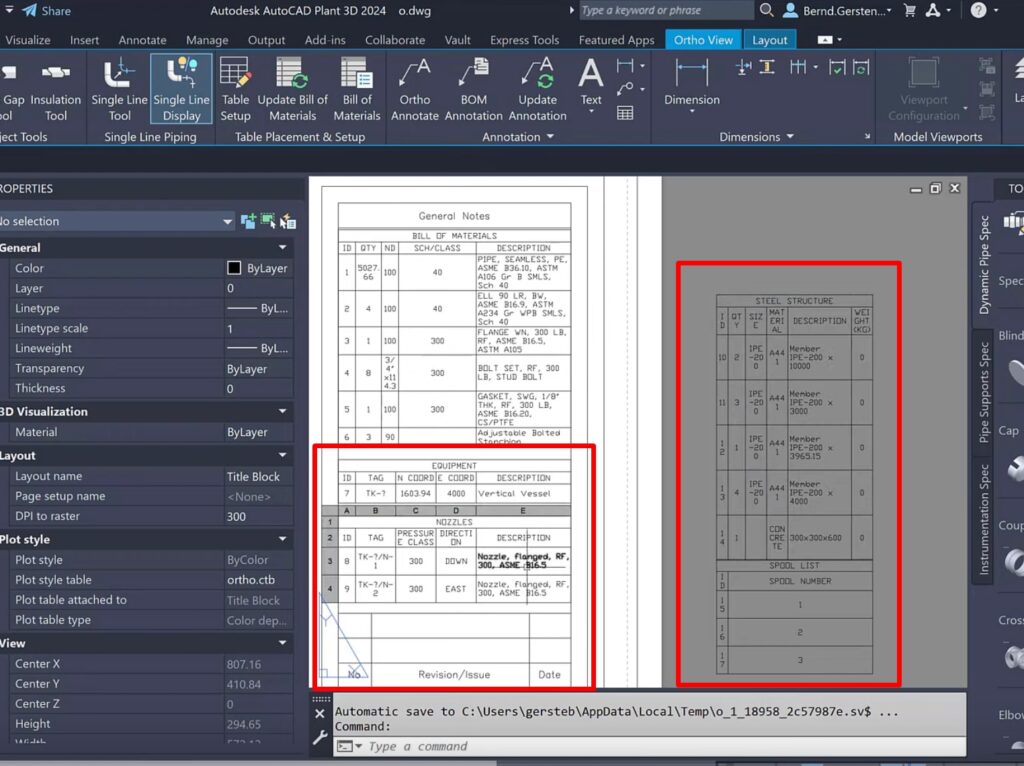This screenshot has width=1024, height=766.
Task: Click the adjust dimension space icon
Action: pyautogui.click(x=767, y=67)
